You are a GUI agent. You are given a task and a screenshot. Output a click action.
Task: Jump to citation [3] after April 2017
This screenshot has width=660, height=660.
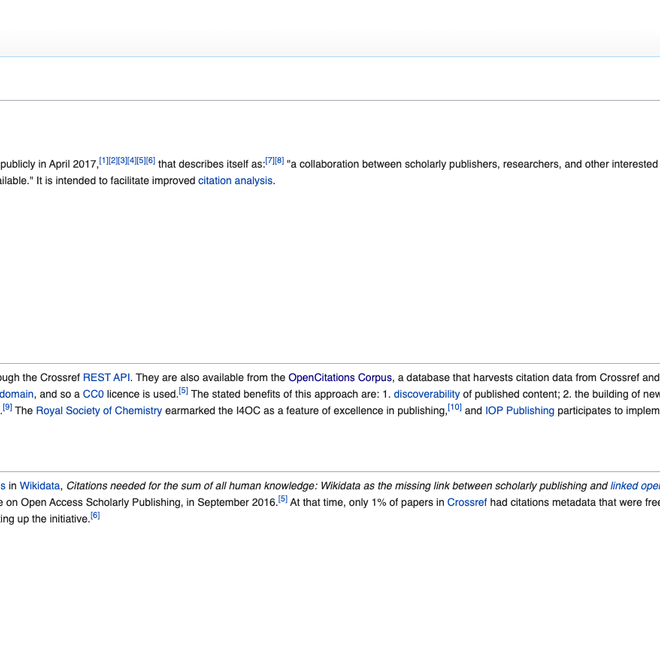tap(123, 160)
